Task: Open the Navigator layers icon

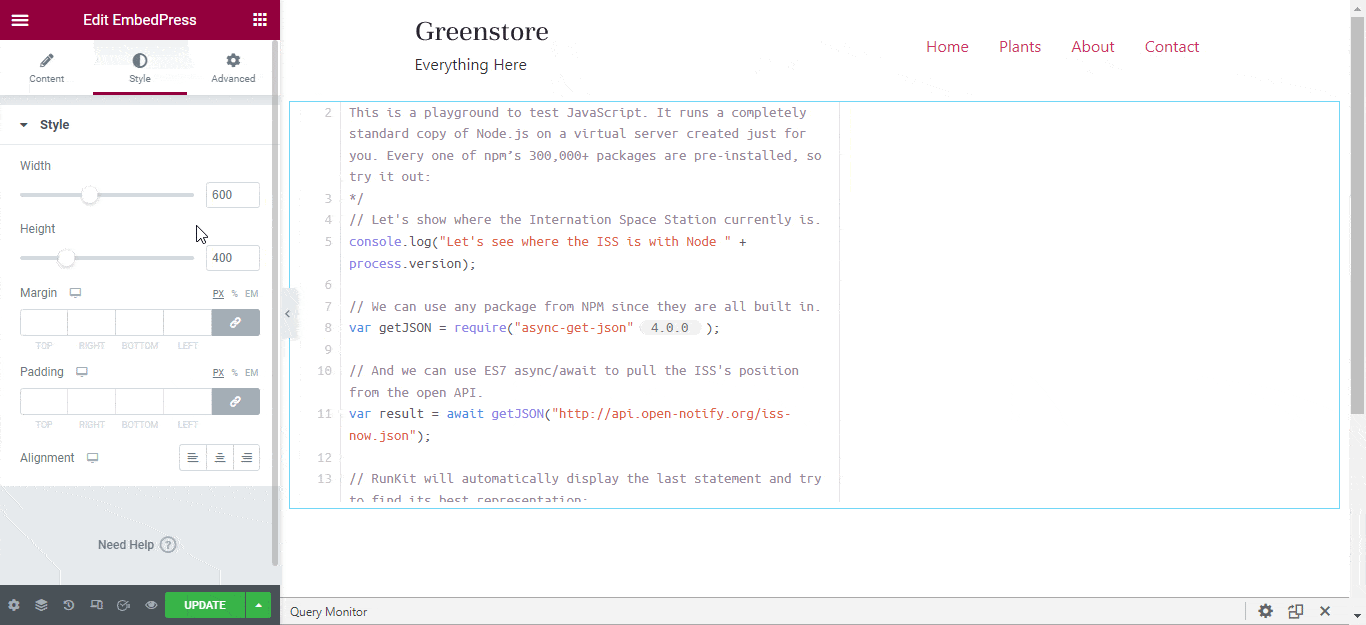Action: pyautogui.click(x=41, y=605)
